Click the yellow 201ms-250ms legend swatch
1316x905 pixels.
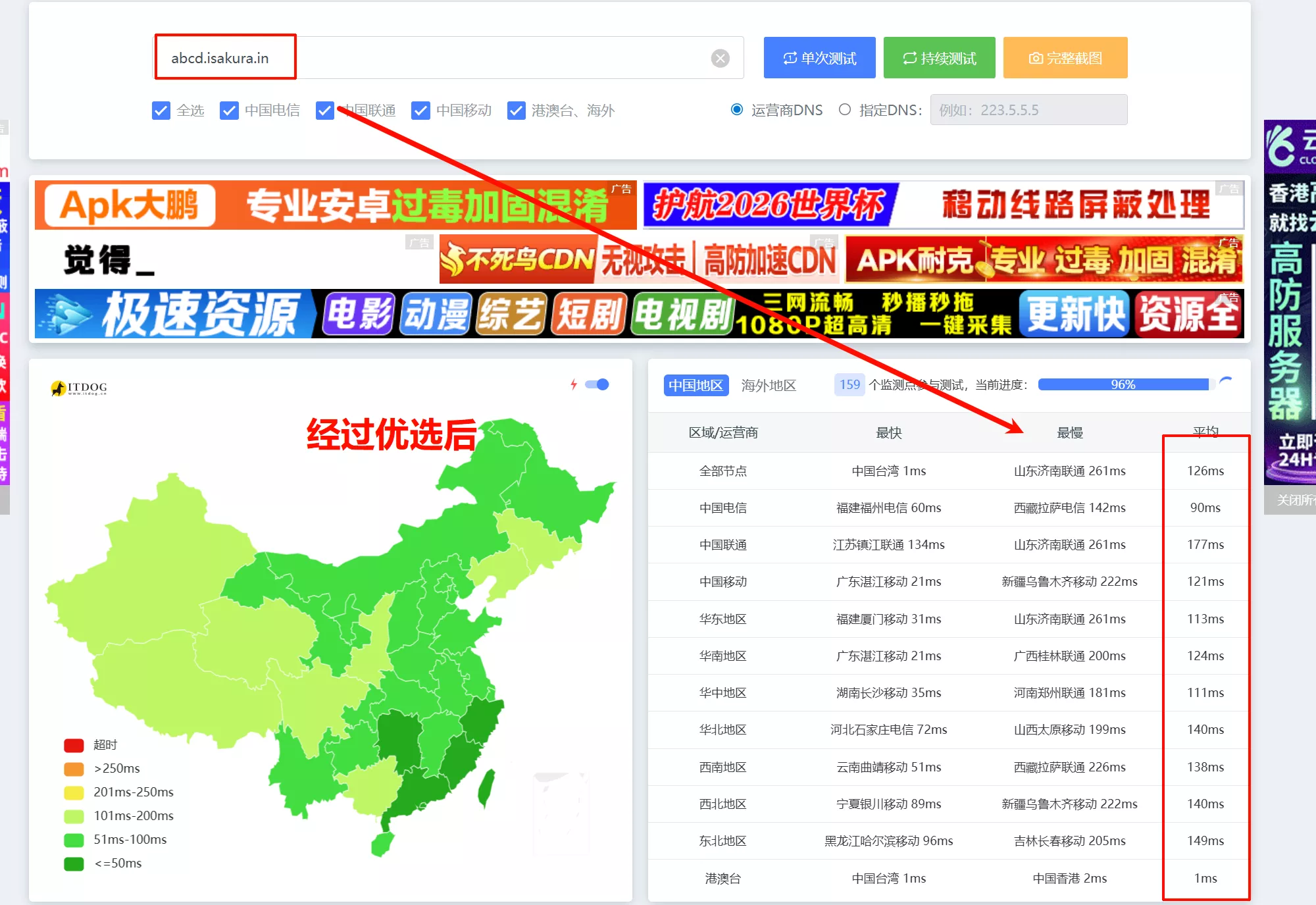point(74,792)
